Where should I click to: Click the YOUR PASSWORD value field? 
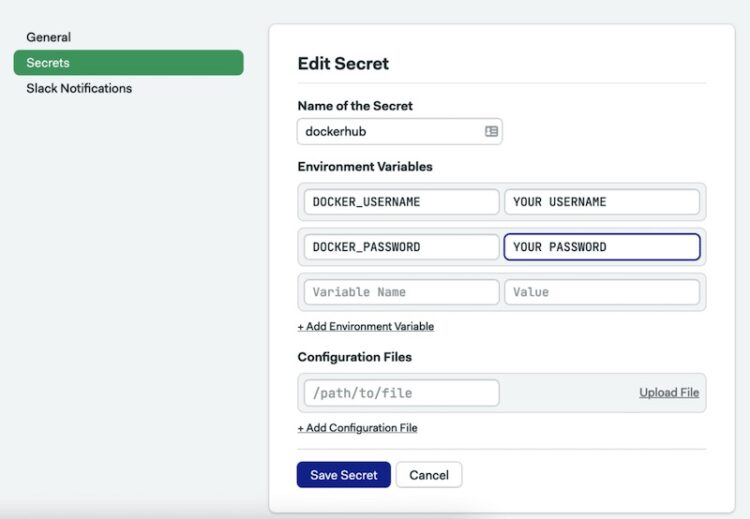(x=602, y=247)
